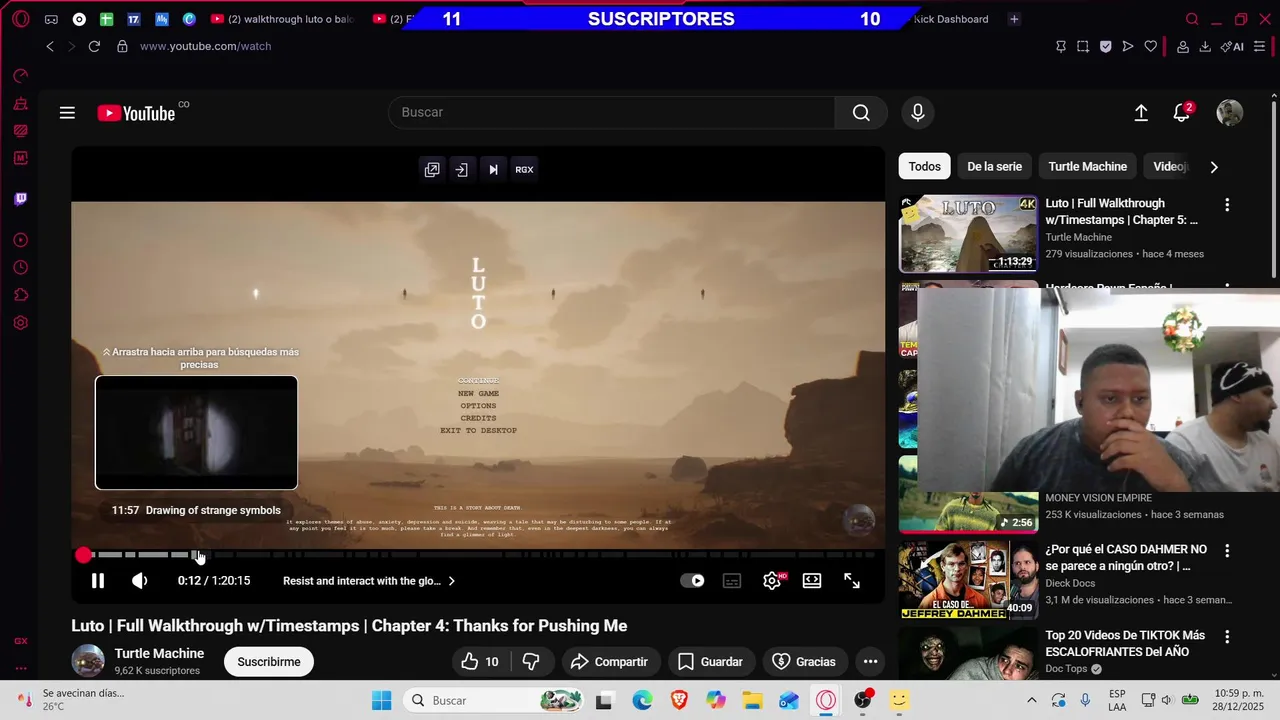Open Twitch in the Opera sidebar
This screenshot has width=1280, height=720.
pos(21,199)
